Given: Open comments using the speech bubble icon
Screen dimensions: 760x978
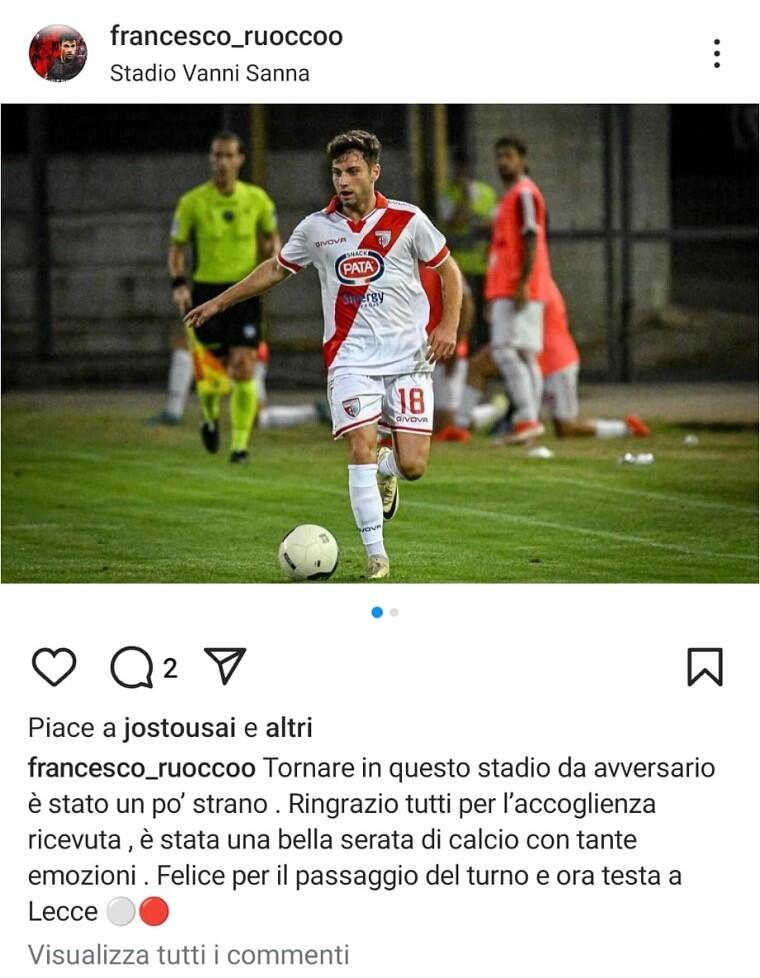Looking at the screenshot, I should [x=132, y=667].
